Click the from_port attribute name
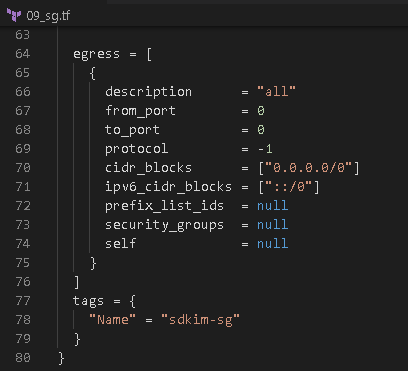Viewport: 408px width, 371px height. (x=140, y=111)
